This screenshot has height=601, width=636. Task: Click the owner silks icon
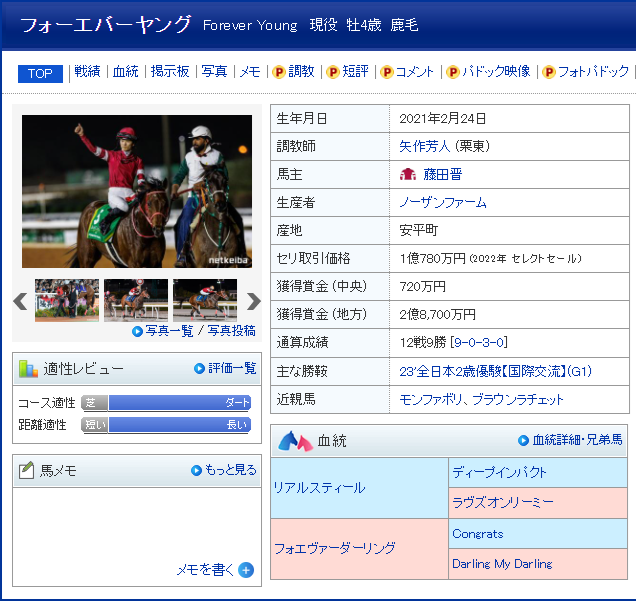coord(408,174)
